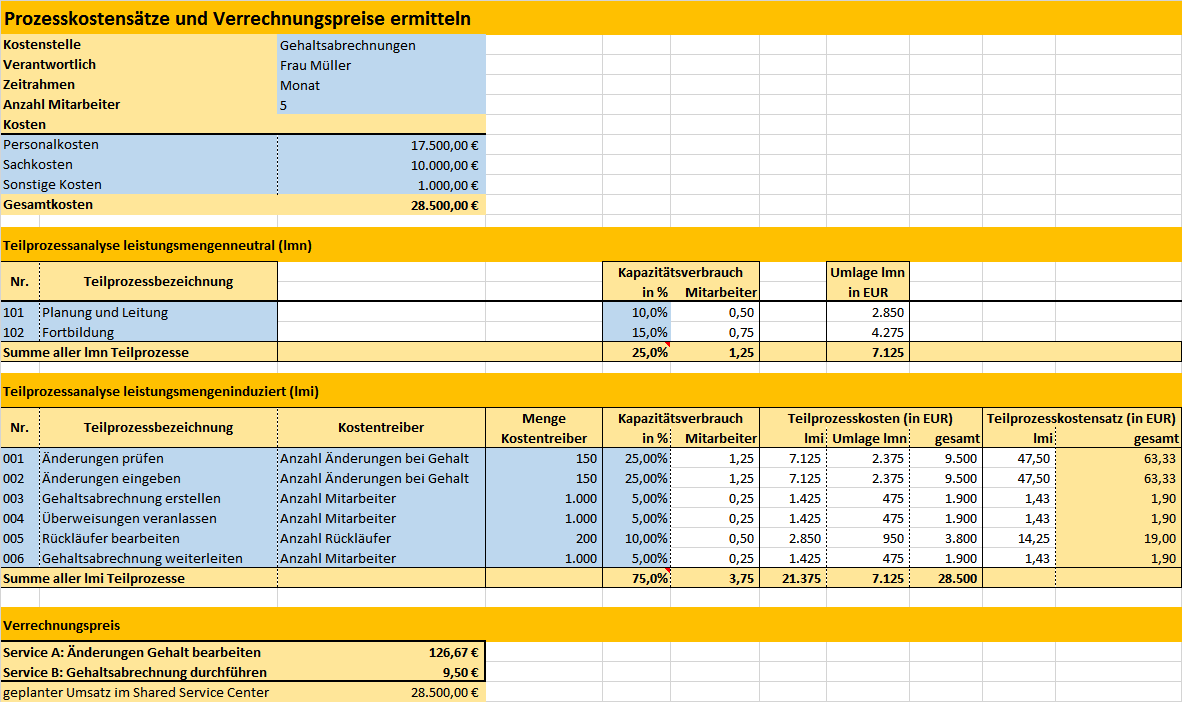Viewport: 1182px width, 702px height.
Task: Select the Zeitrahmen value Monat
Action: (x=381, y=85)
